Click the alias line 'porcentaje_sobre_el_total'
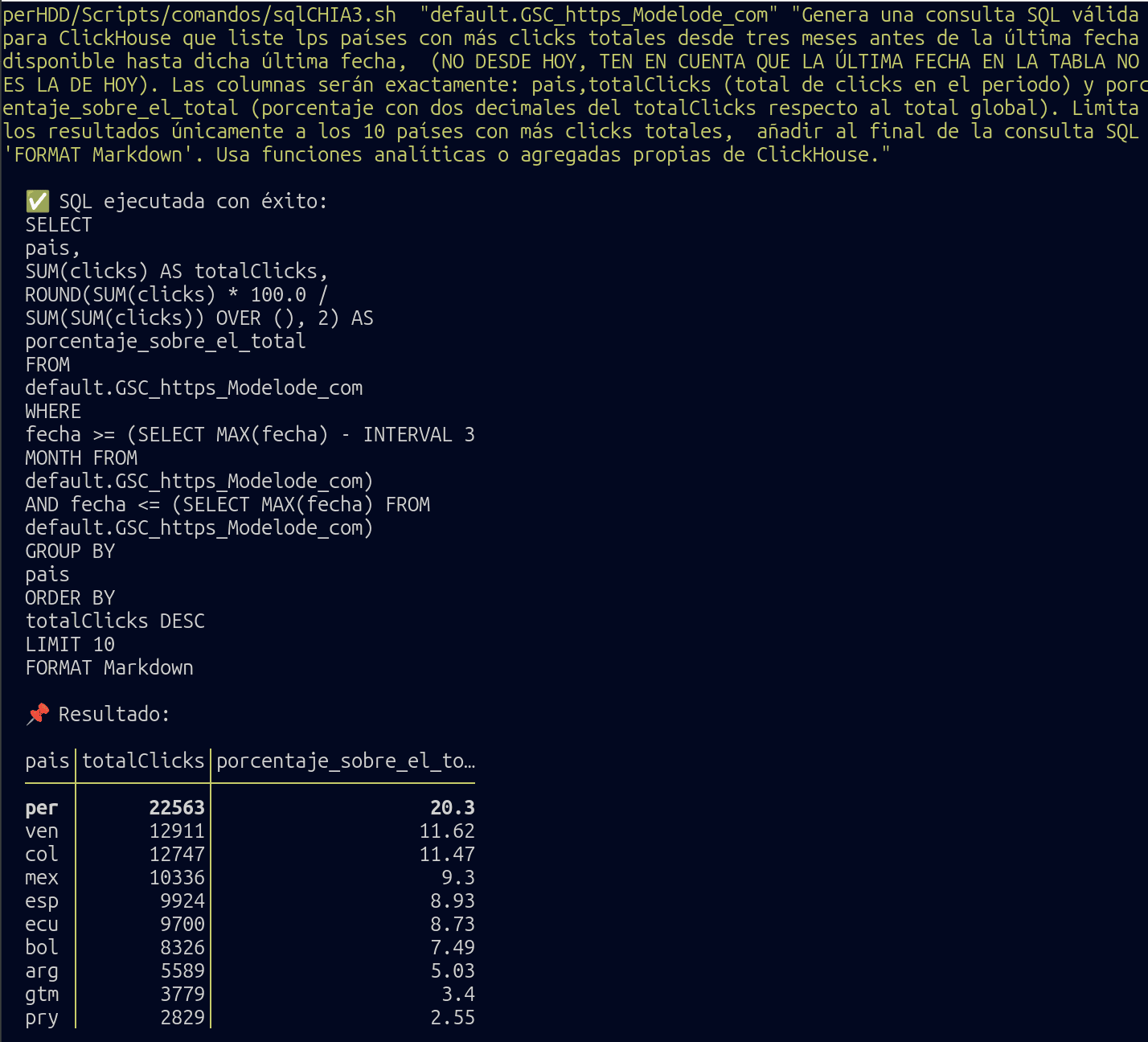The height and width of the screenshot is (1042, 1148). point(166,342)
